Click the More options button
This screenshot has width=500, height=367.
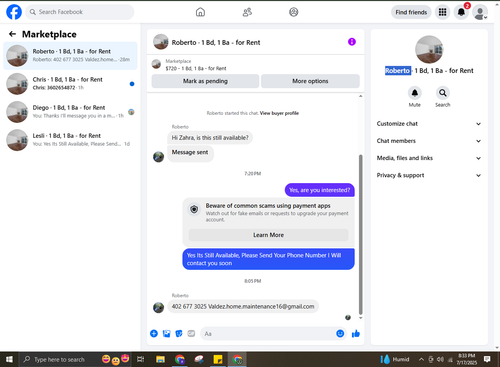[x=310, y=81]
